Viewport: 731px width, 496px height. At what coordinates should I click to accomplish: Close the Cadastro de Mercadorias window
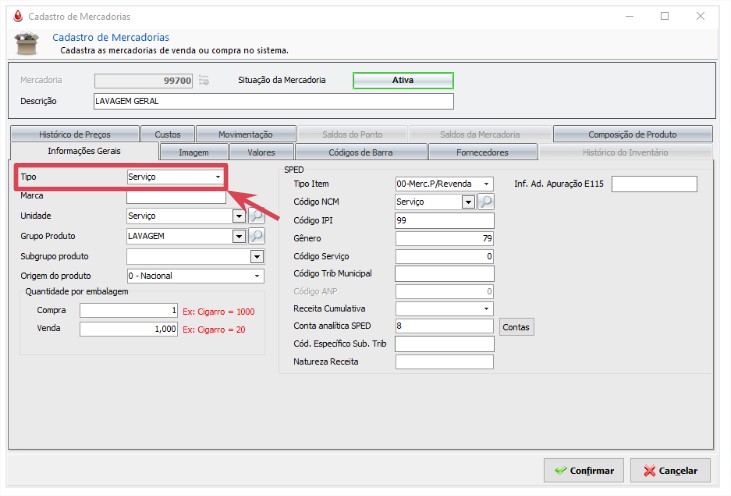point(700,16)
